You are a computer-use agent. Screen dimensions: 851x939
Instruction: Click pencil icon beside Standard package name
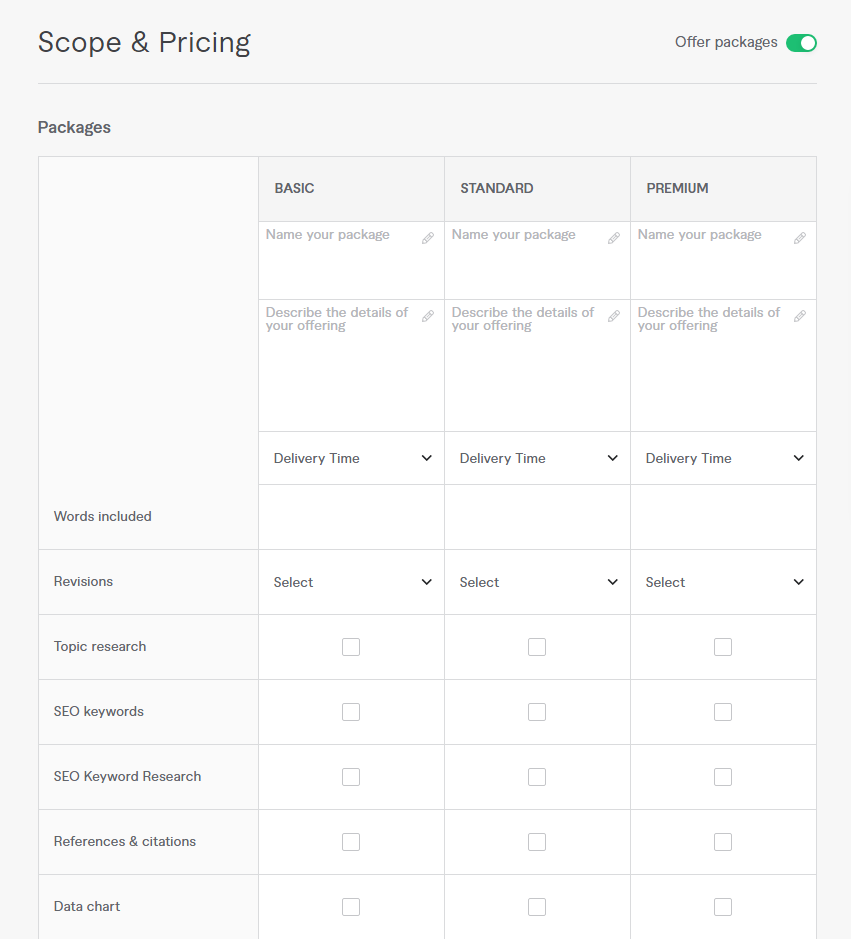614,238
